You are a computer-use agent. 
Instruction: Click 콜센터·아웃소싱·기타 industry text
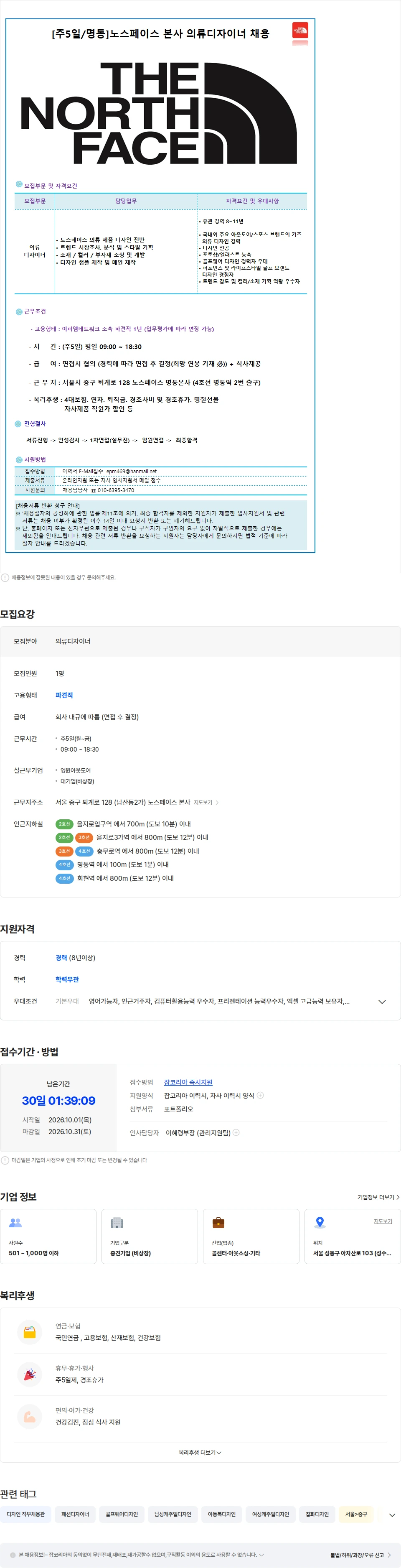point(236,1253)
